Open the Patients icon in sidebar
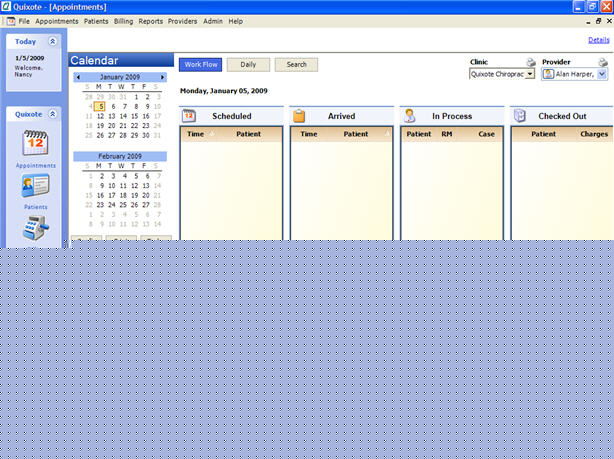This screenshot has width=614, height=459. coord(35,186)
